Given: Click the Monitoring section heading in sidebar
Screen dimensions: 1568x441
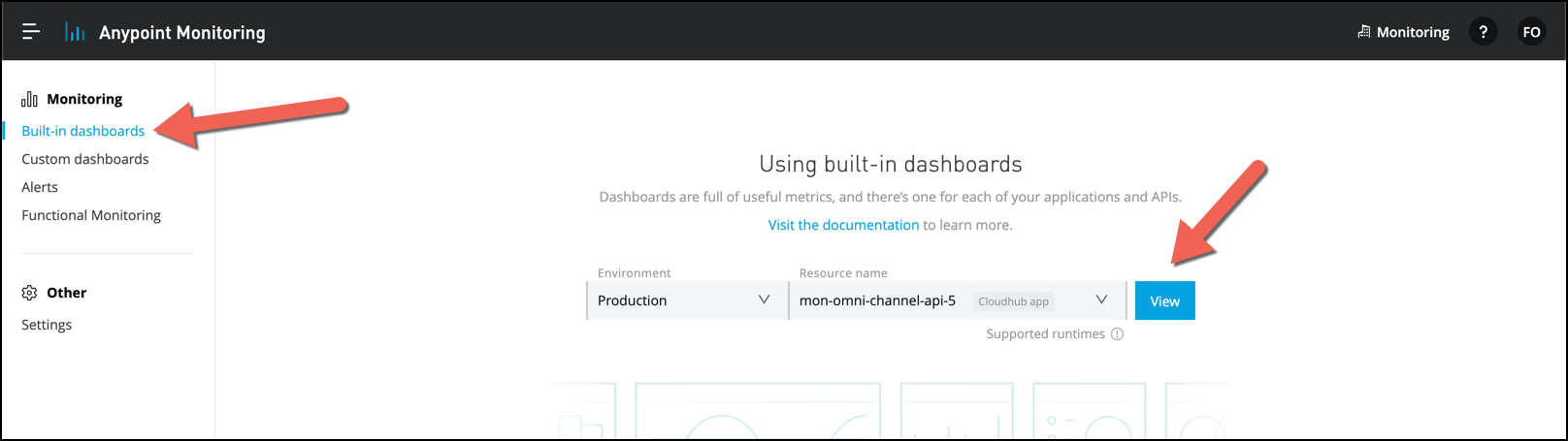Looking at the screenshot, I should 84,99.
